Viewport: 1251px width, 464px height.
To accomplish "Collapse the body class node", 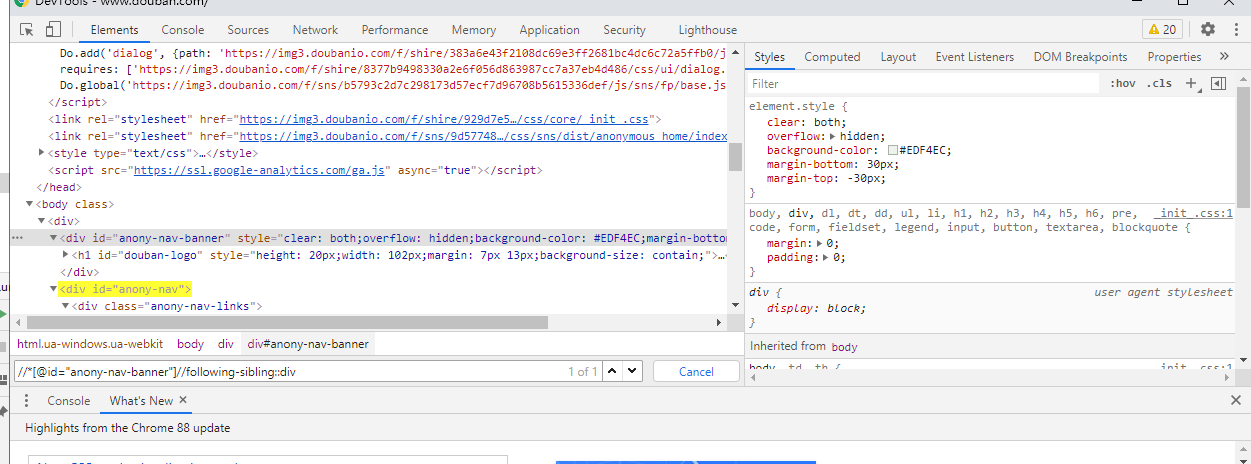I will click(29, 204).
